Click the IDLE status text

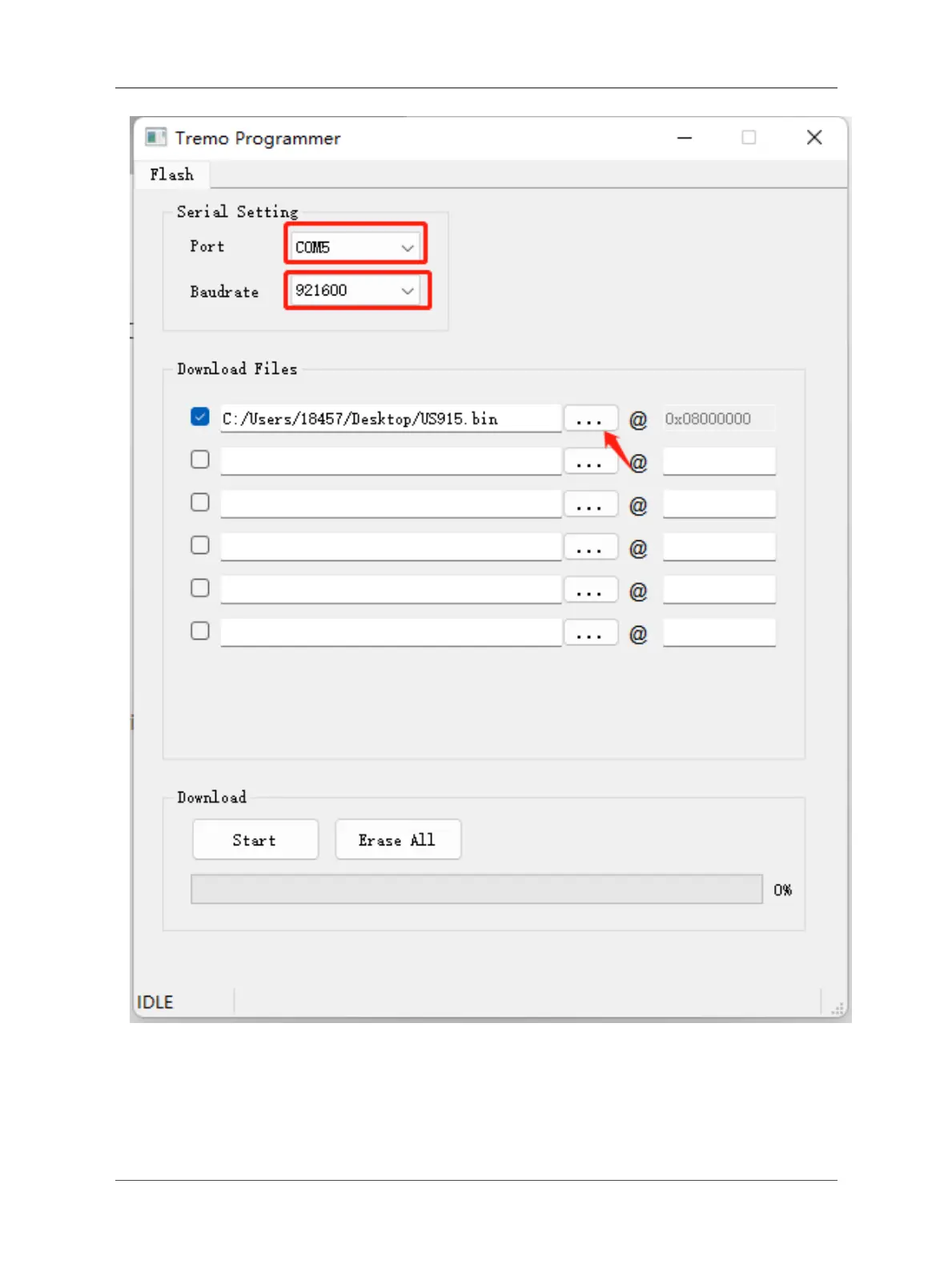point(155,1002)
